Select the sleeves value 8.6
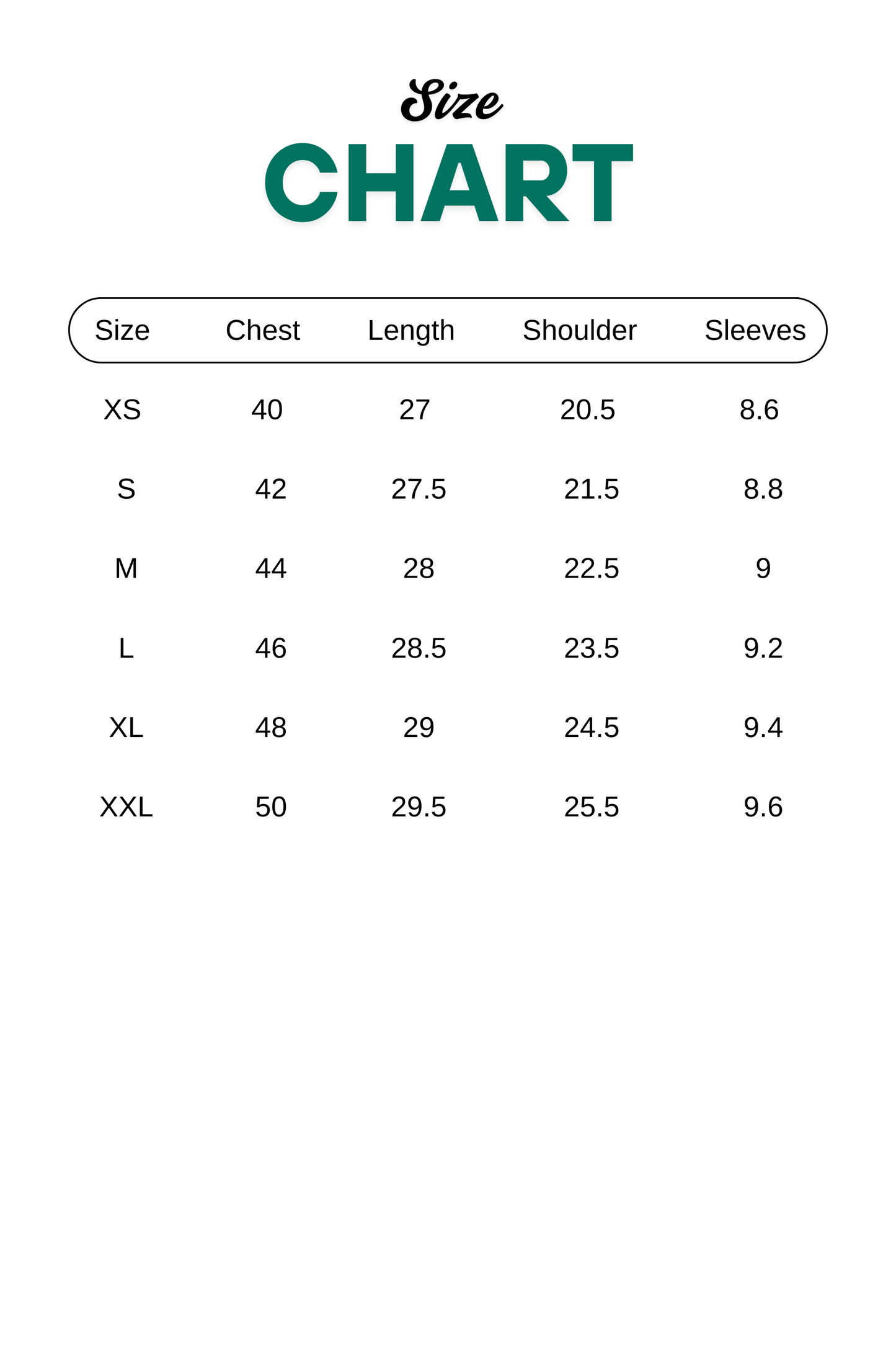The width and height of the screenshot is (896, 1345). [x=758, y=410]
